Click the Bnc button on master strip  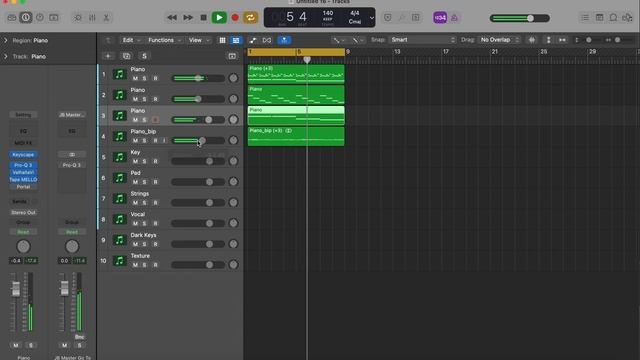pyautogui.click(x=80, y=337)
